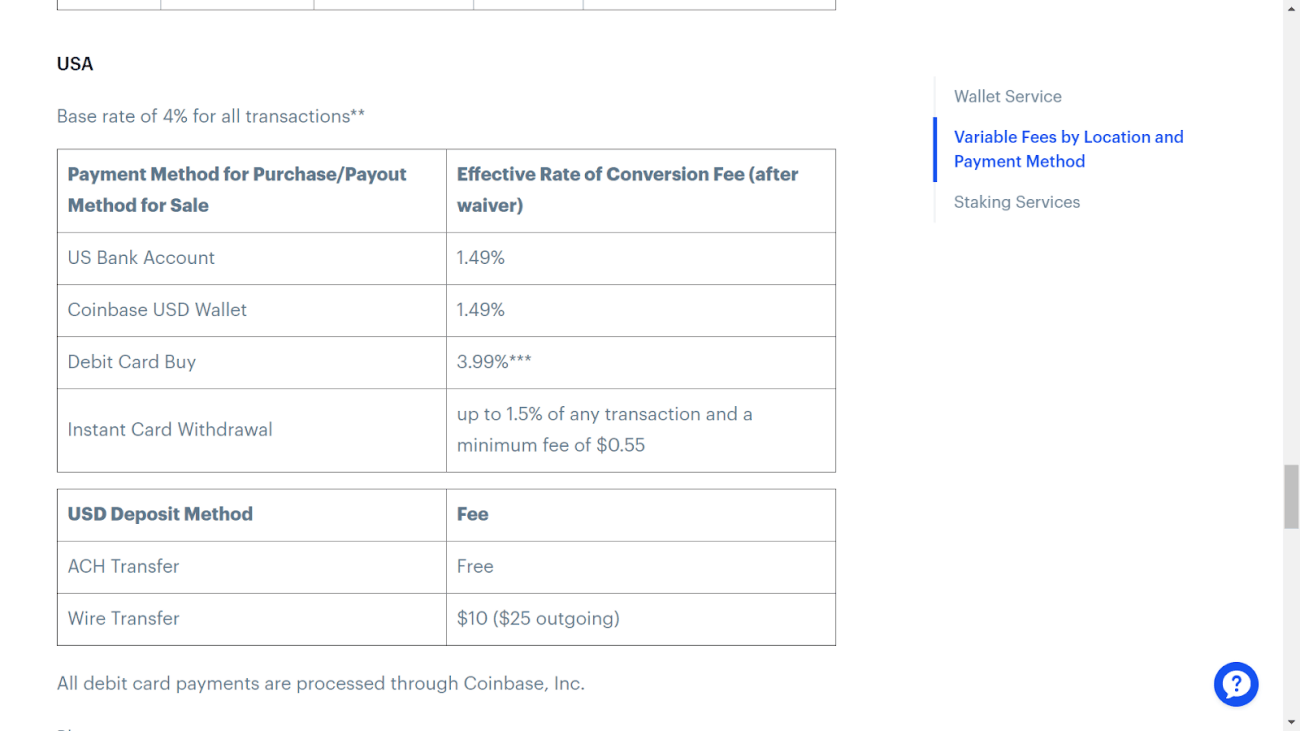Click the page scrollbar thumb
The height and width of the screenshot is (731, 1300).
click(1291, 496)
